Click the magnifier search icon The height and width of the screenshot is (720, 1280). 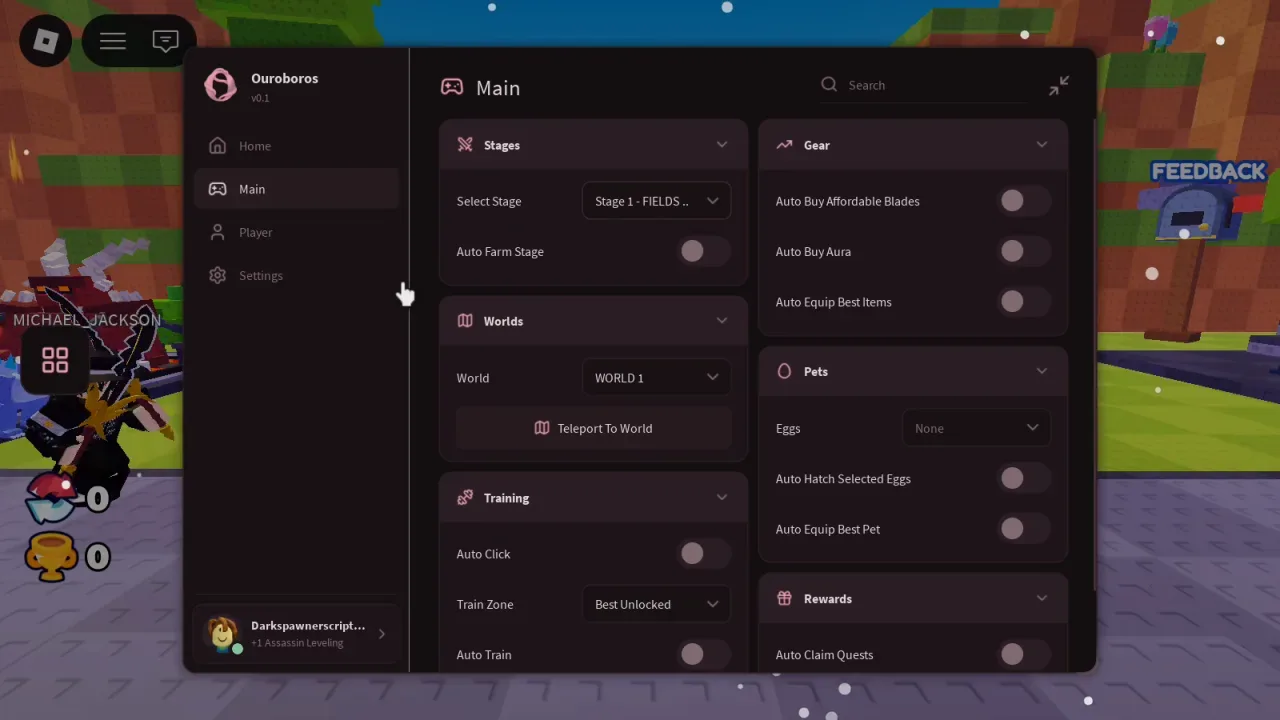(829, 85)
